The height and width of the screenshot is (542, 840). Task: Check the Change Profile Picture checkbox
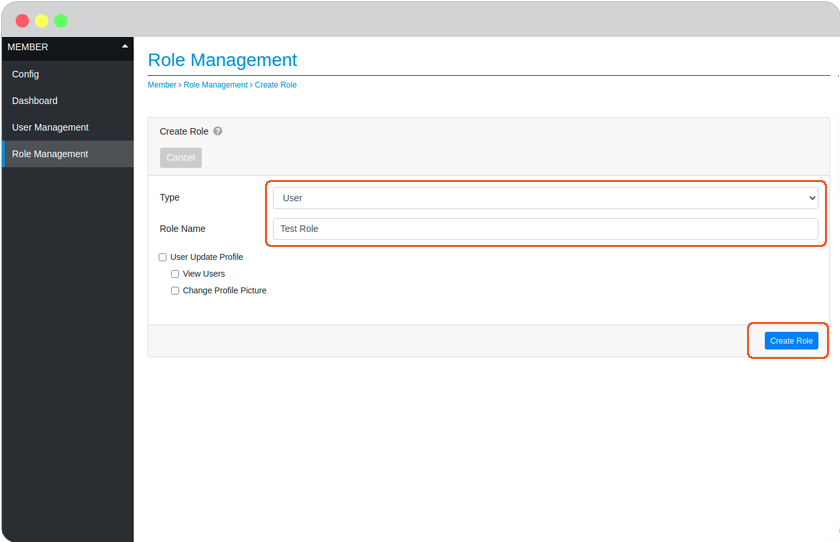tap(175, 290)
